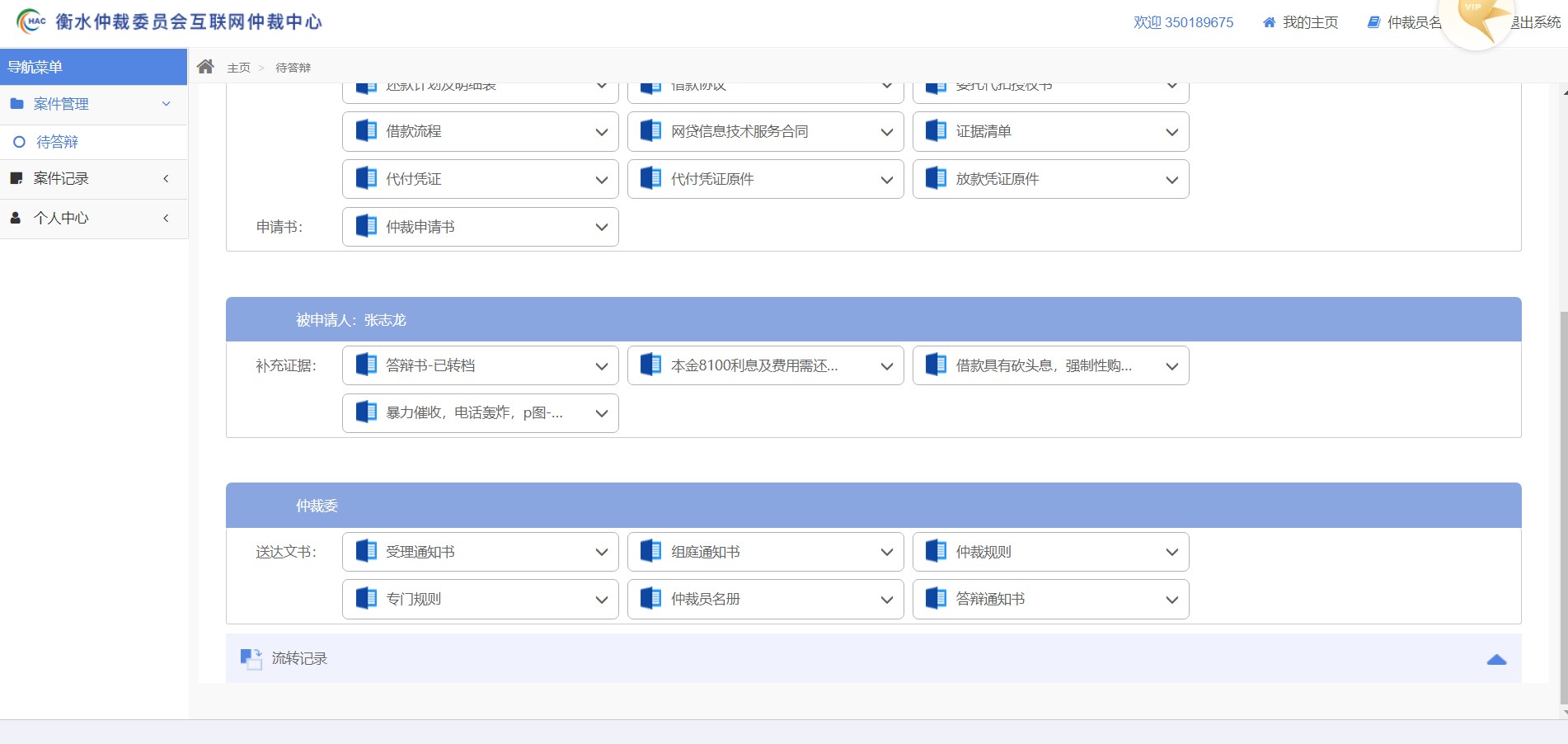Viewport: 1568px width, 744px height.
Task: Expand the 案件记录 menu chevron
Action: (x=166, y=178)
